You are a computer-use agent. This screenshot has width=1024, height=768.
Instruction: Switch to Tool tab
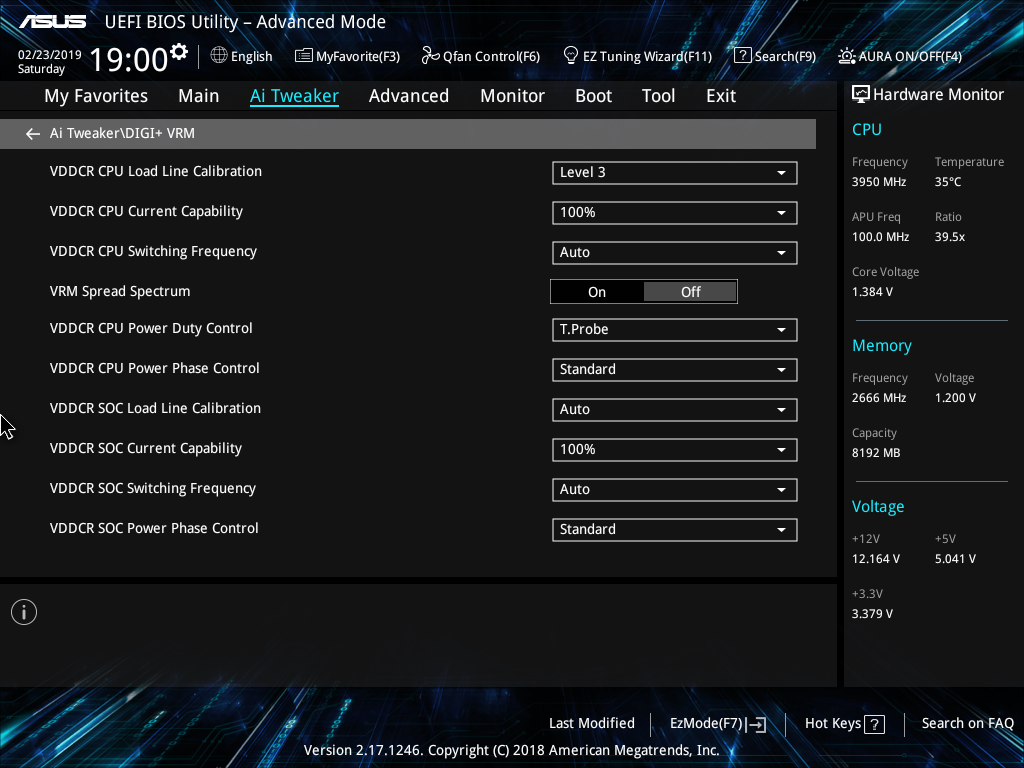click(658, 96)
